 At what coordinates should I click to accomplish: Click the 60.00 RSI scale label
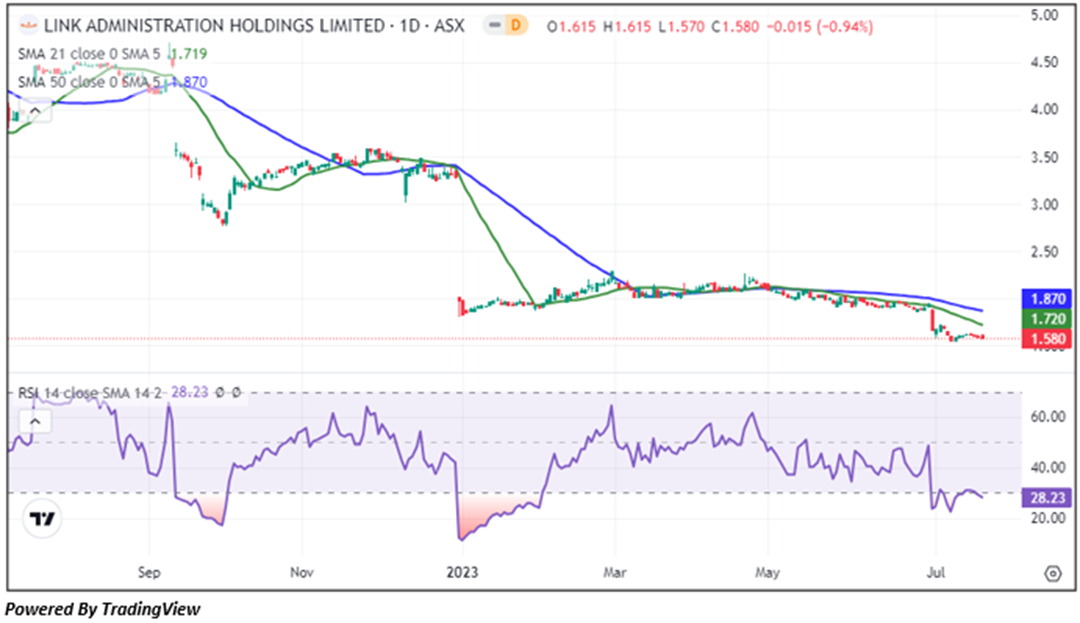(1048, 417)
